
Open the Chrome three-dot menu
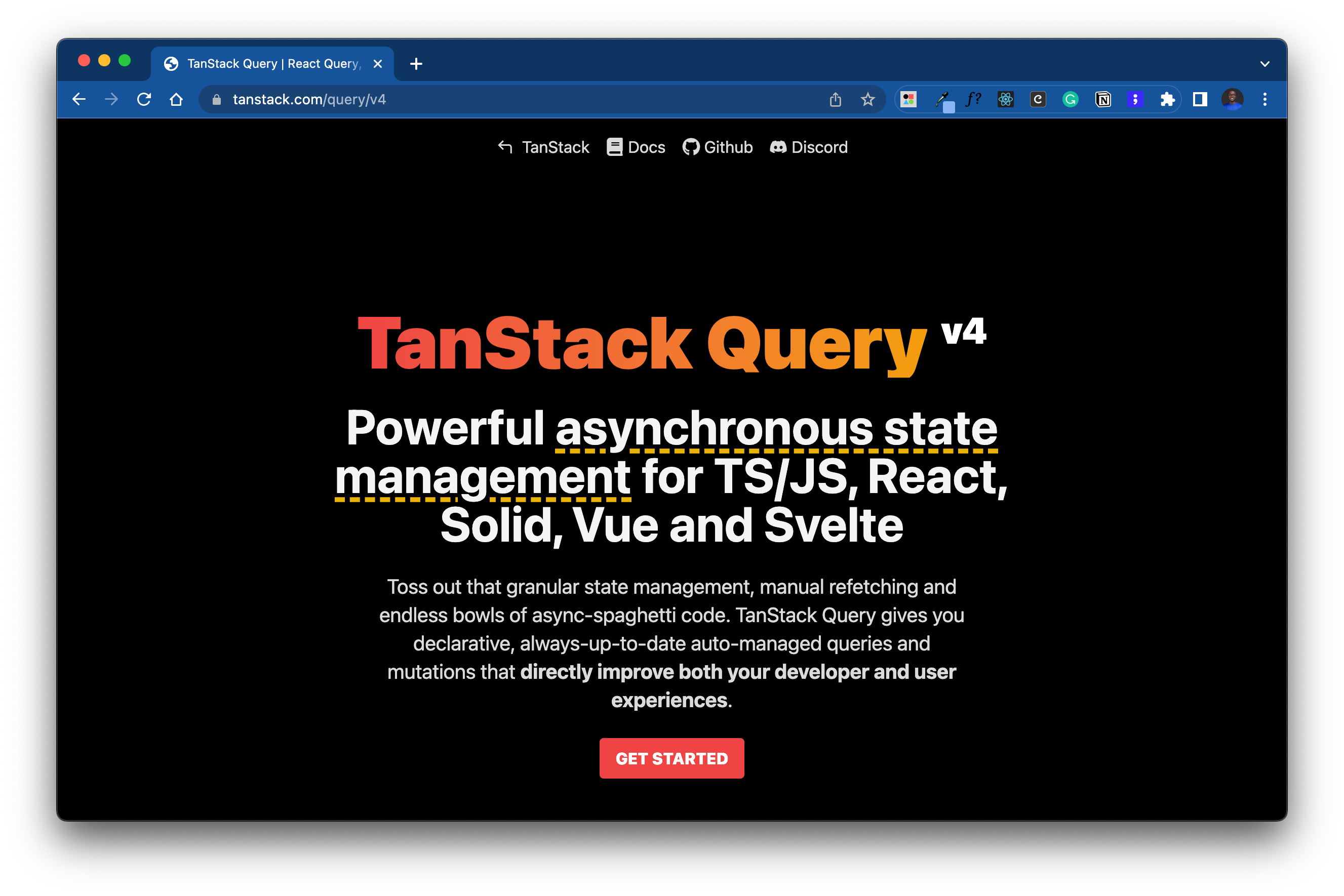1264,99
